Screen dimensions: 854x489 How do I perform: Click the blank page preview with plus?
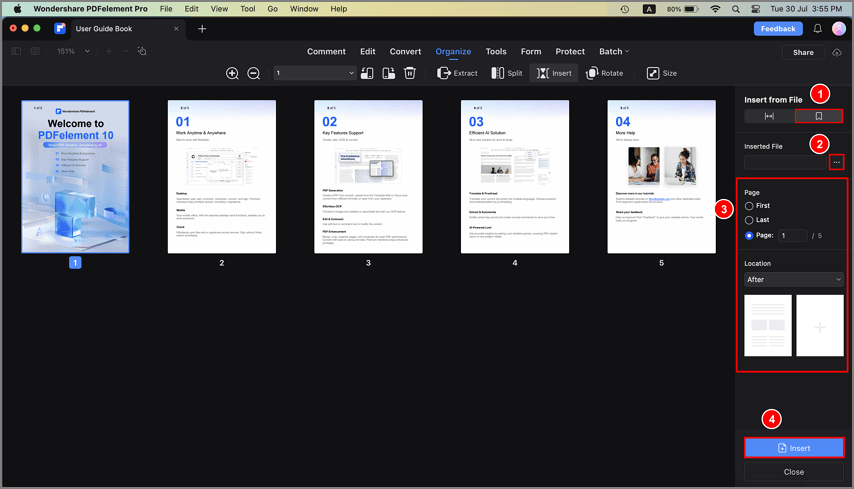tap(820, 326)
